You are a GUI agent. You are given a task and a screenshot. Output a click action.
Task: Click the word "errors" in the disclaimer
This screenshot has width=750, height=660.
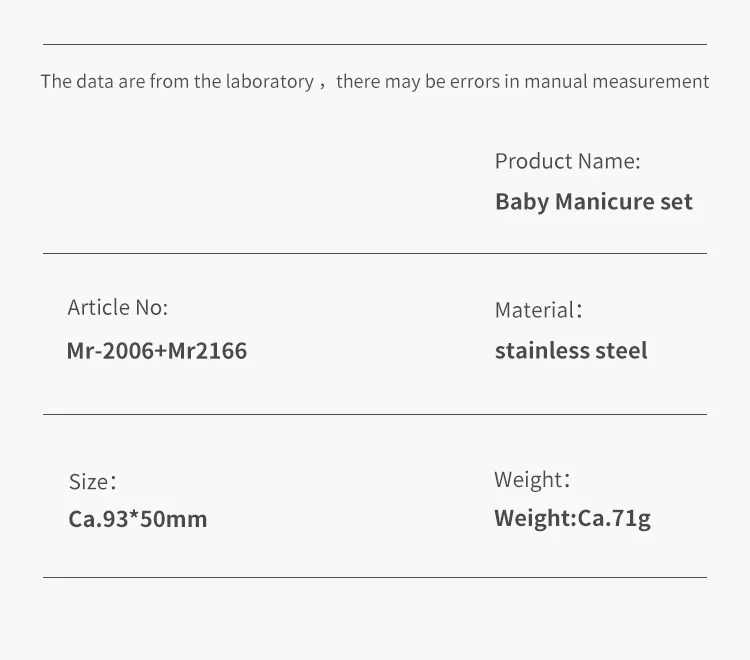click(475, 82)
